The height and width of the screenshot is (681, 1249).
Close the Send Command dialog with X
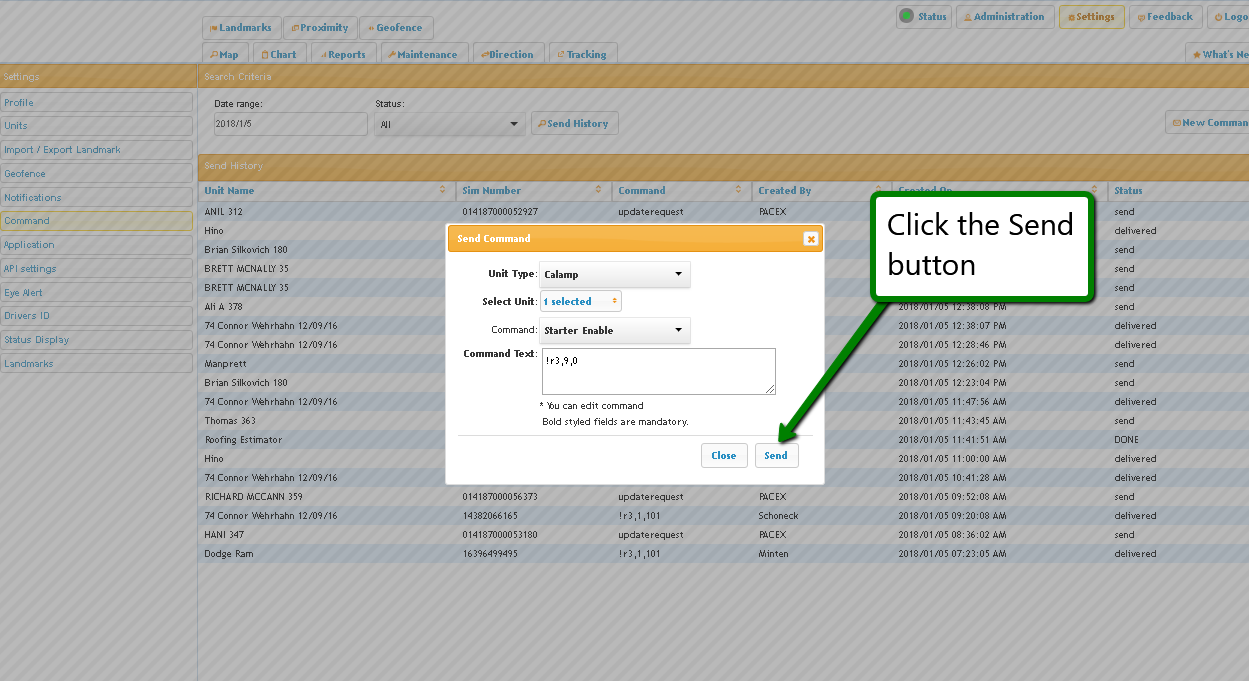tap(810, 239)
